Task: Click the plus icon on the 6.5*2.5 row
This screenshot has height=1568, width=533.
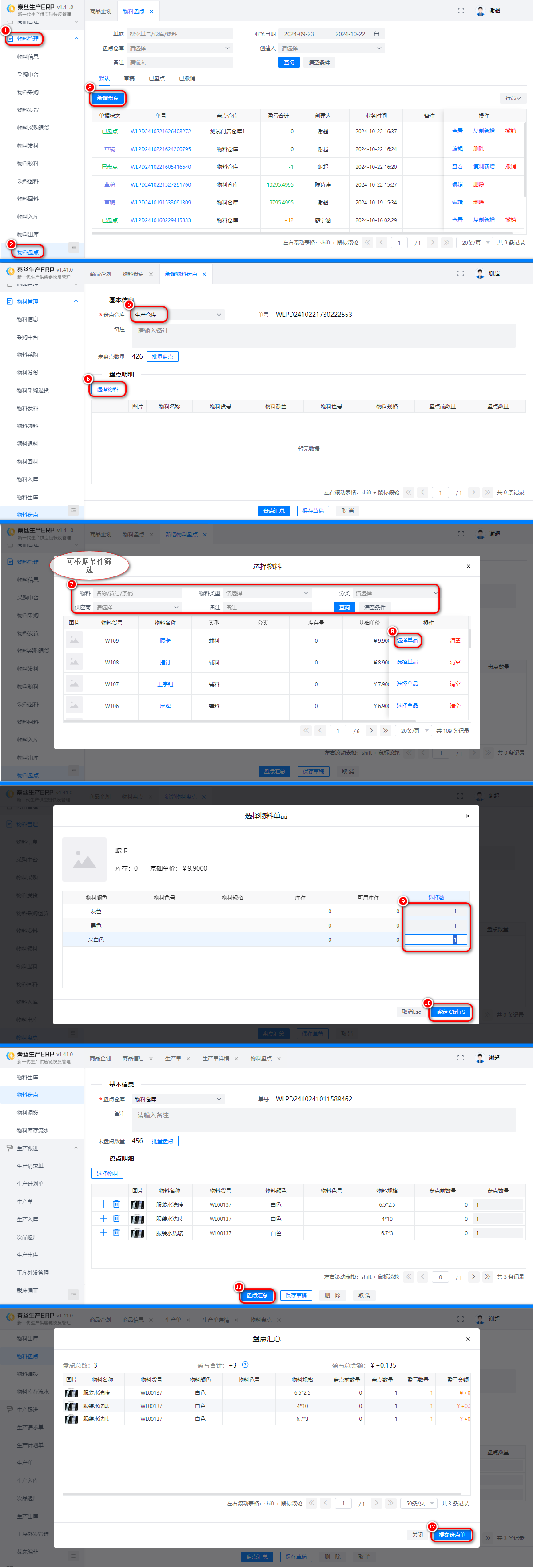Action: [x=103, y=1204]
